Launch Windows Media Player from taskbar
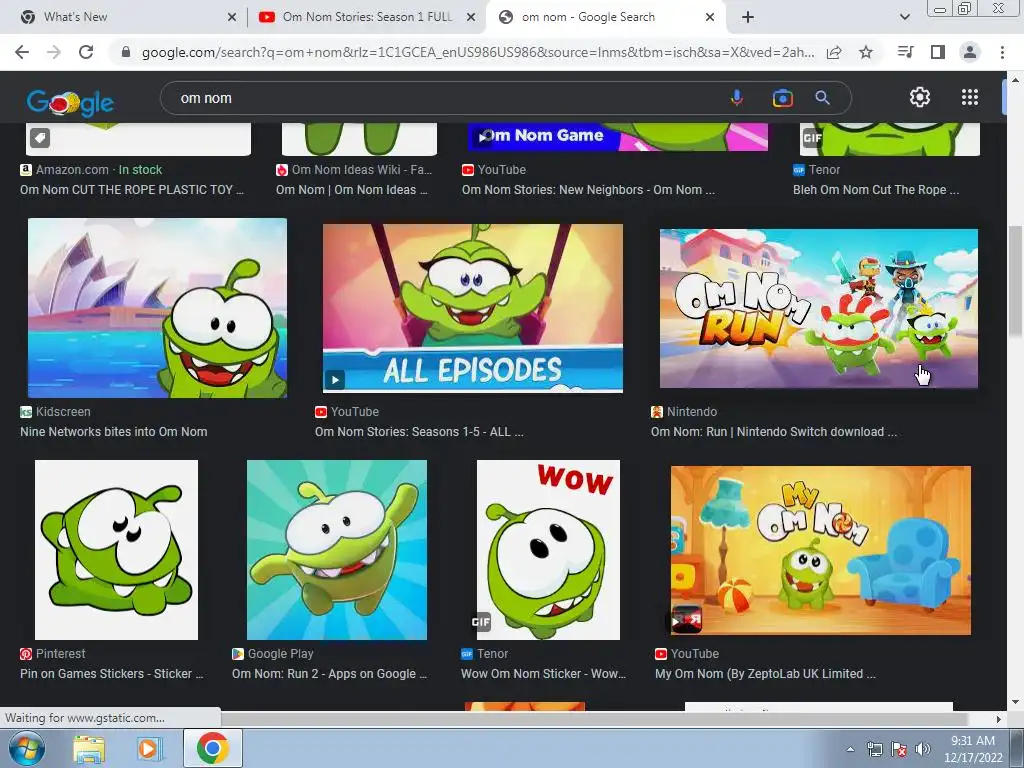Screen dimensions: 1024x768 [x=150, y=749]
